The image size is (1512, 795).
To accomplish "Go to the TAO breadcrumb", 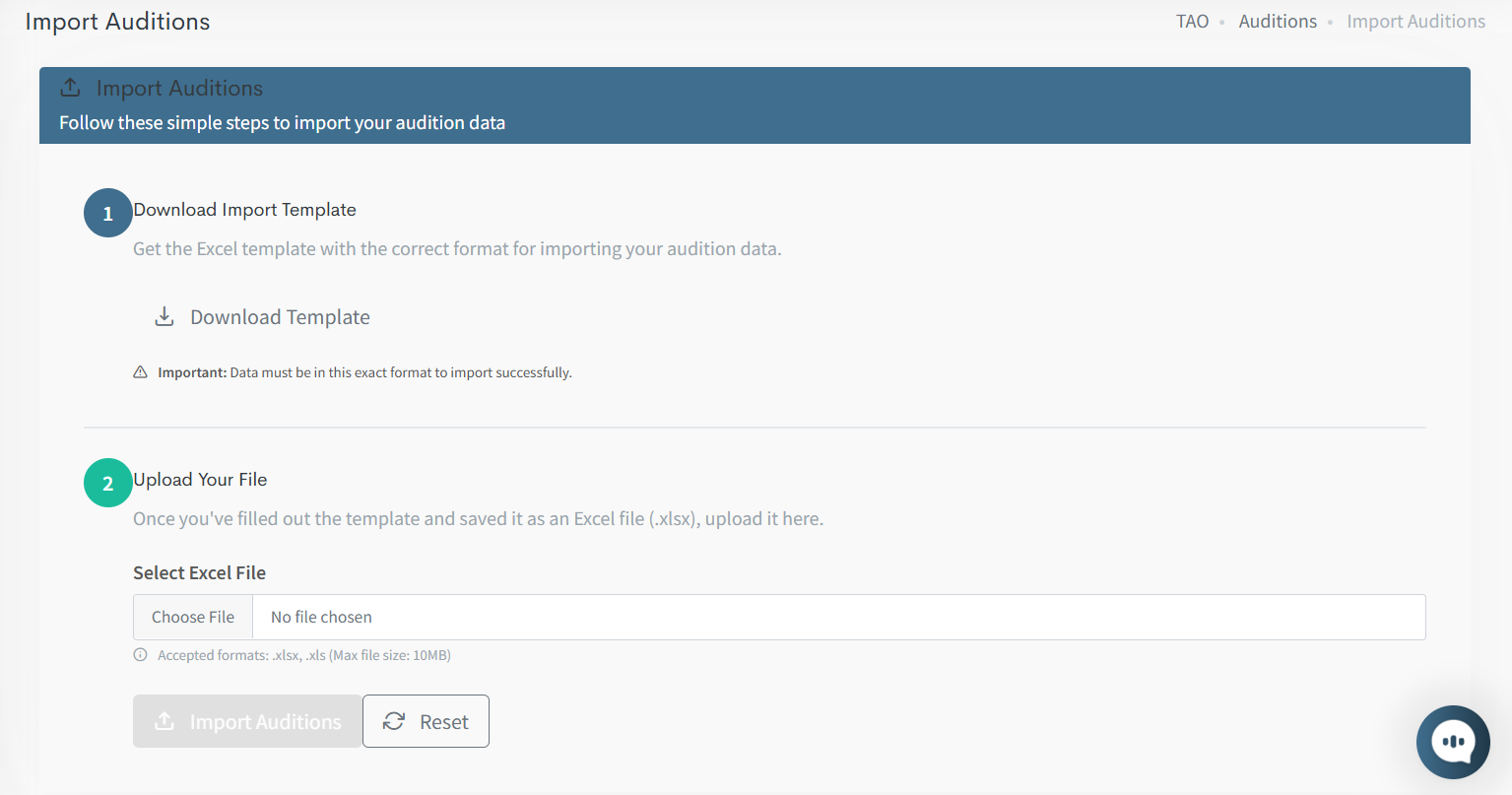I will pyautogui.click(x=1192, y=22).
